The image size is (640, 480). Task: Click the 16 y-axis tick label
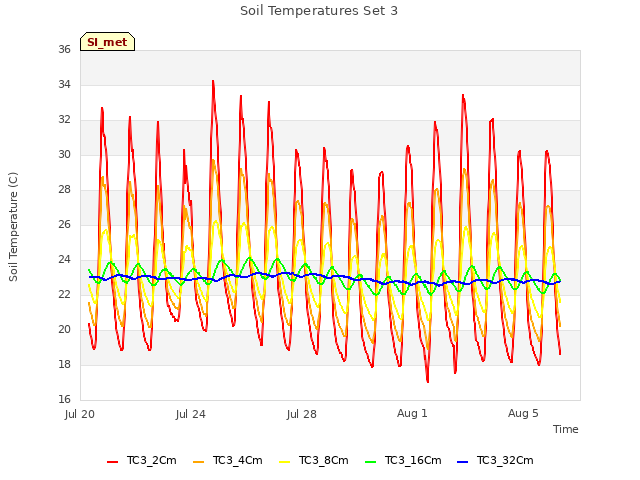coord(64,399)
